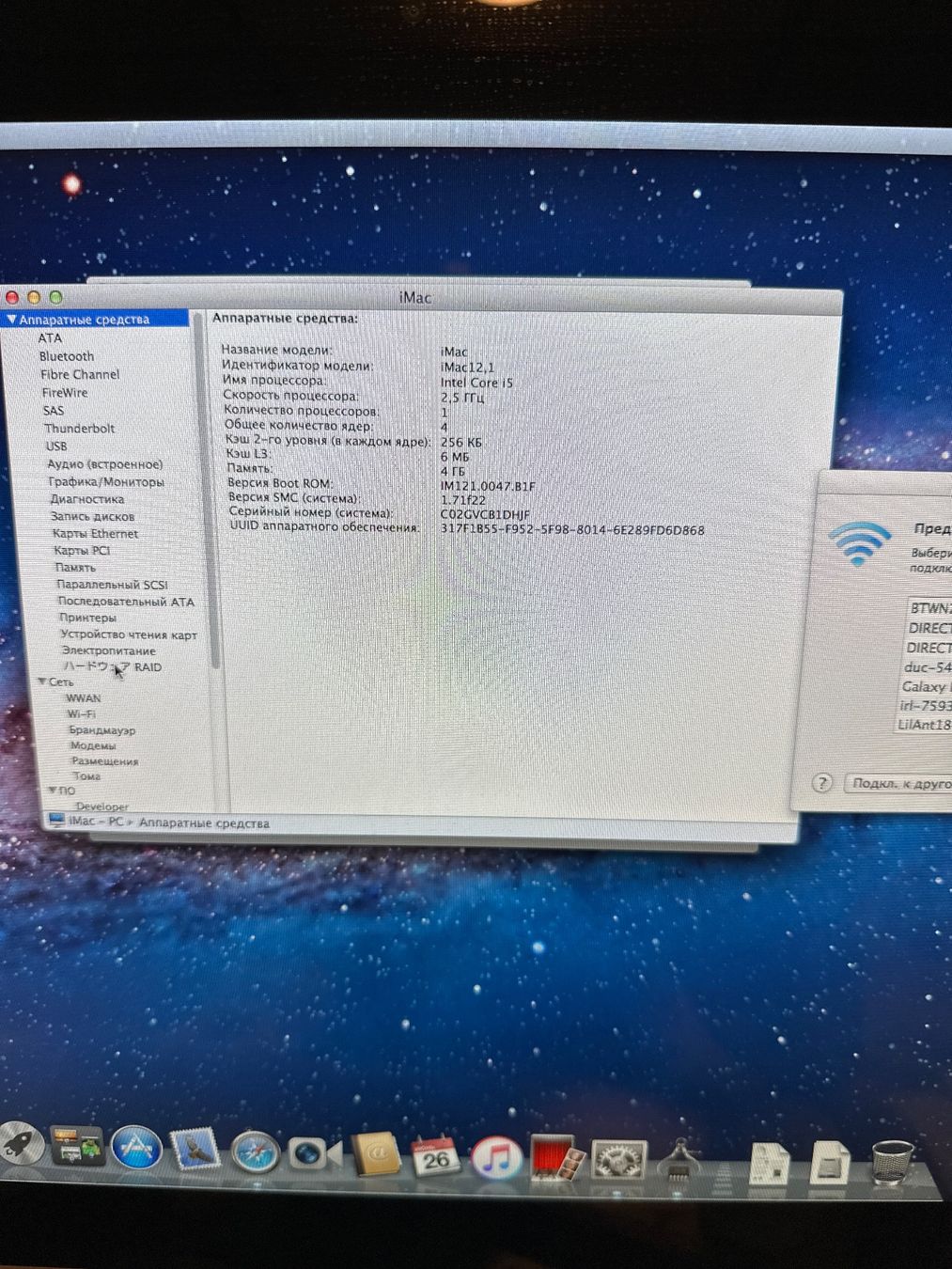Click the Wi-Fi signal icon in dialog
The width and height of the screenshot is (952, 1269).
tap(859, 543)
